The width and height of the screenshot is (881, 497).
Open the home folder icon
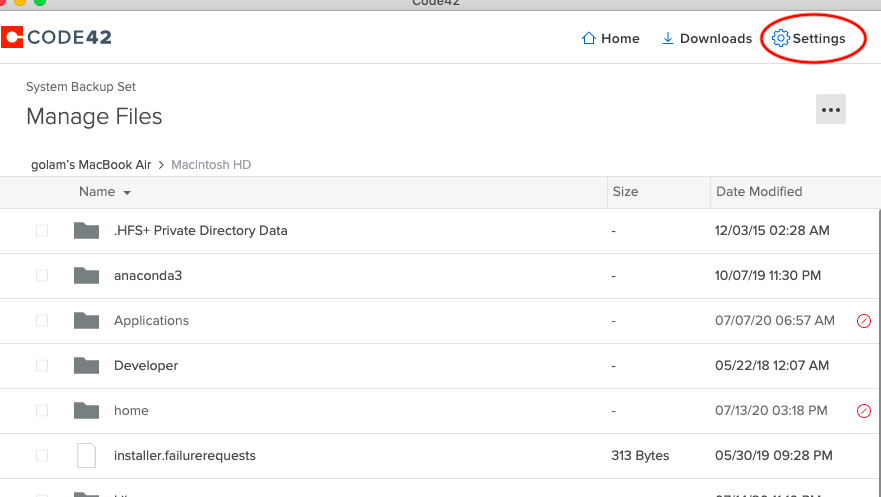87,410
